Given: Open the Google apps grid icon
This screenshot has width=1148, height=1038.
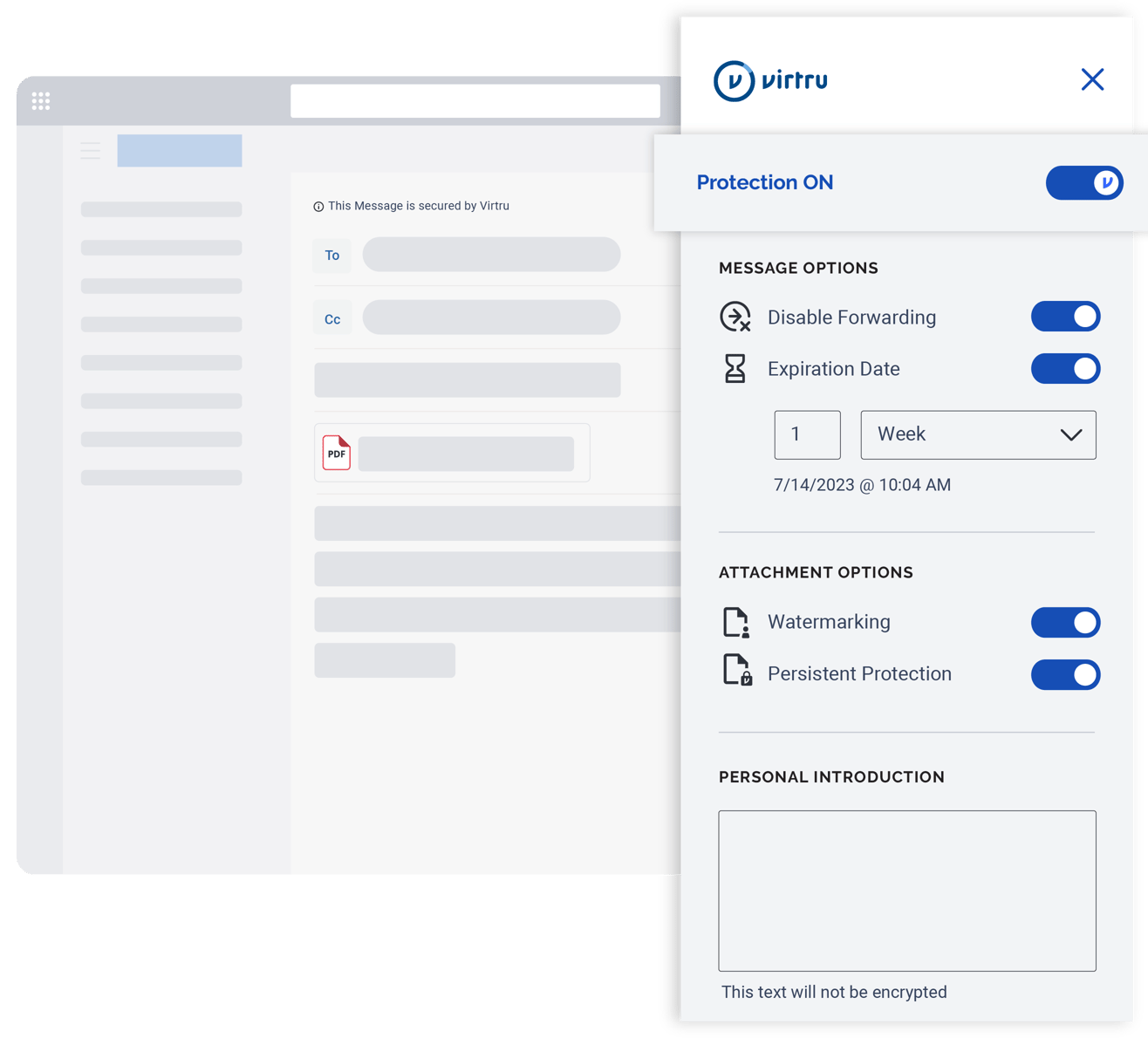Looking at the screenshot, I should click(41, 100).
